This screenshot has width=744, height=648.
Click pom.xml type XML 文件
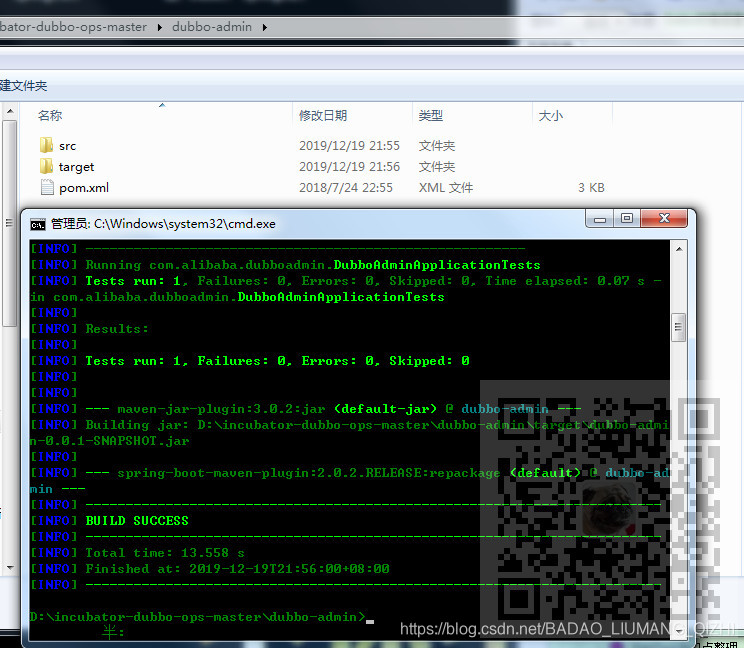tap(446, 188)
